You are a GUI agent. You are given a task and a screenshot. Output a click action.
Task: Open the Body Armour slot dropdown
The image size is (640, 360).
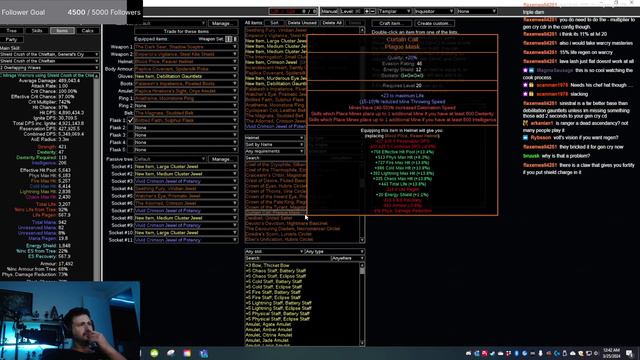point(186,69)
